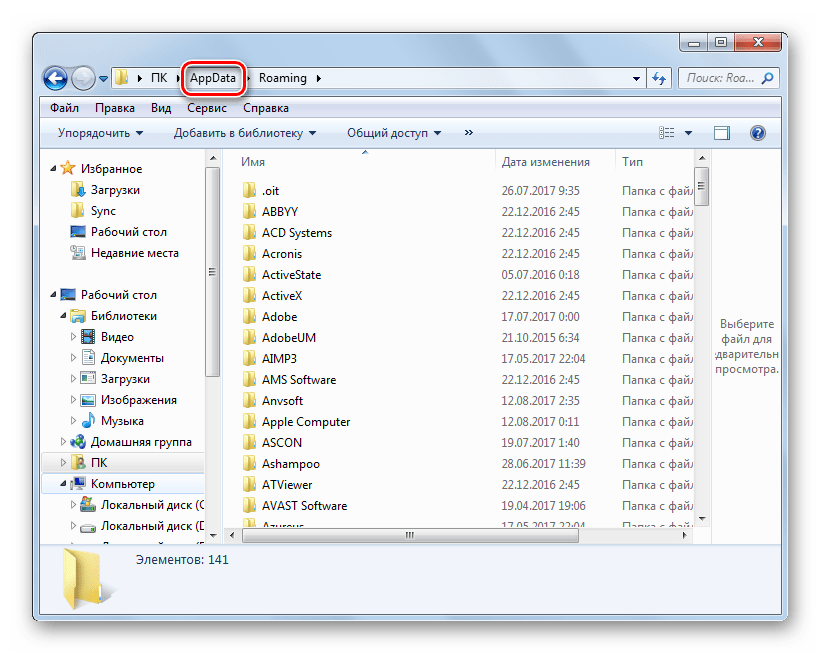This screenshot has width=821, height=654.
Task: Collapse the Библиотеки tree node
Action: point(63,316)
